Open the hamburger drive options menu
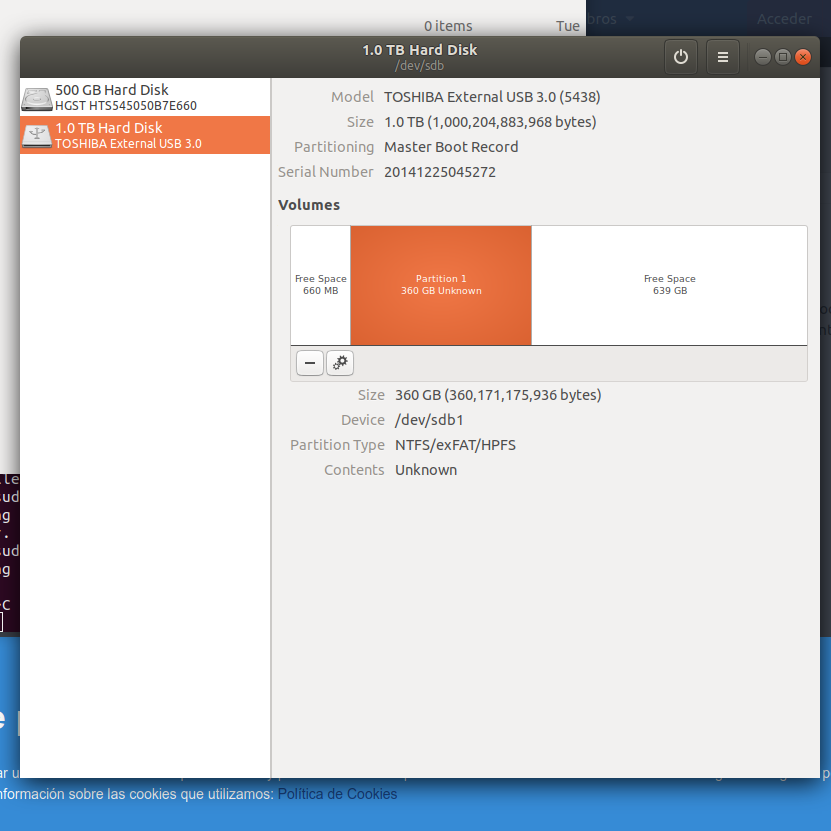Viewport: 831px width, 831px height. pos(723,57)
